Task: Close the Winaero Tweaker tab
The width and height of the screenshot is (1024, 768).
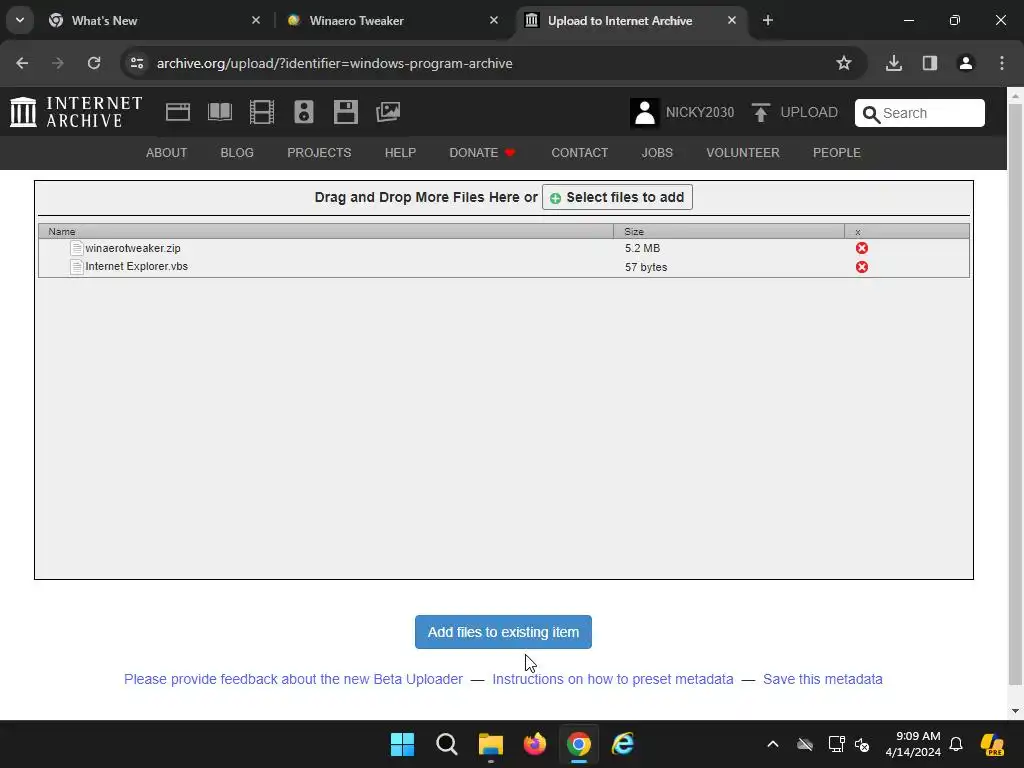Action: [x=494, y=20]
